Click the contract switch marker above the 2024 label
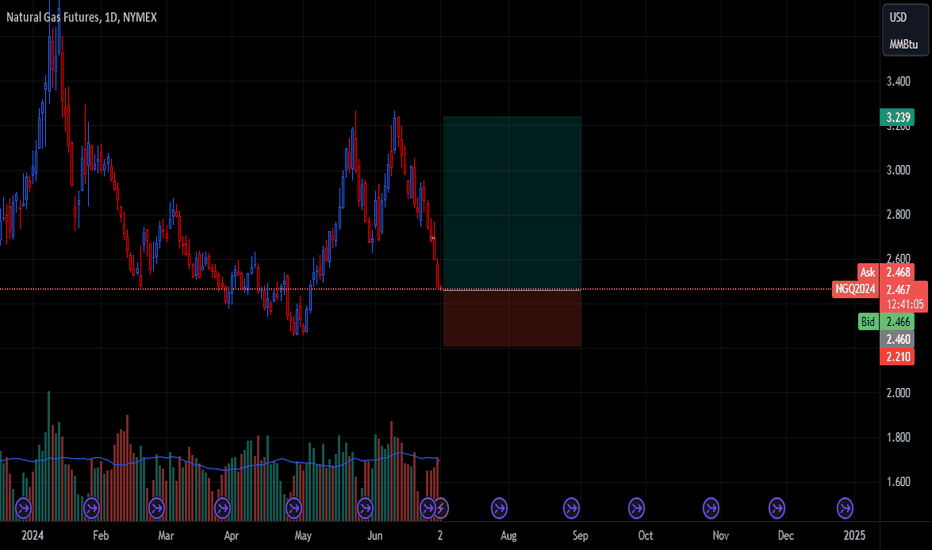This screenshot has height=550, width=932. [23, 508]
